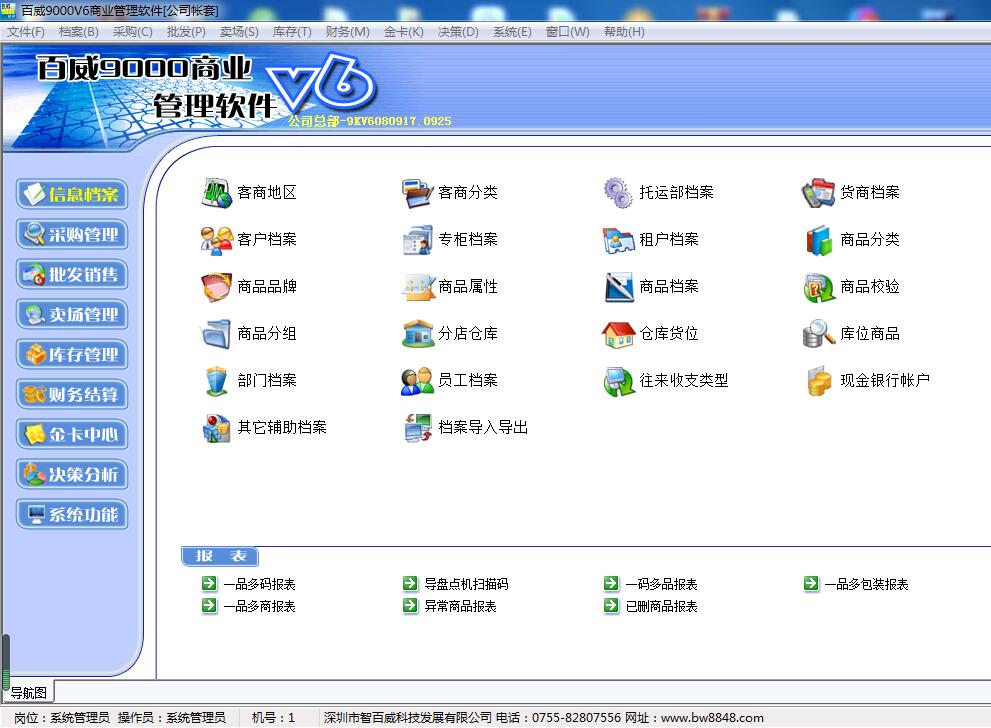Open the 库位商品 magnifier icon
The height and width of the screenshot is (728, 991).
tap(819, 334)
